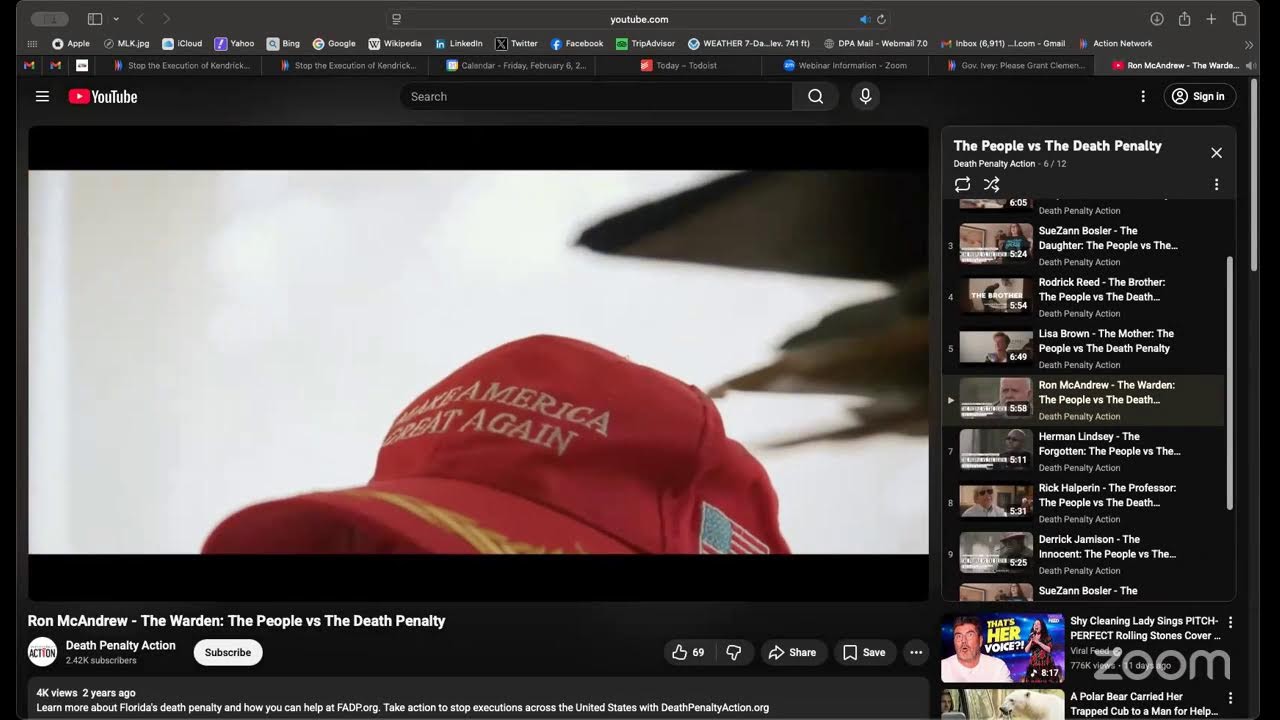Screen dimensions: 1280x720
Task: Open the TripAdvisor bookmark
Action: pos(646,44)
